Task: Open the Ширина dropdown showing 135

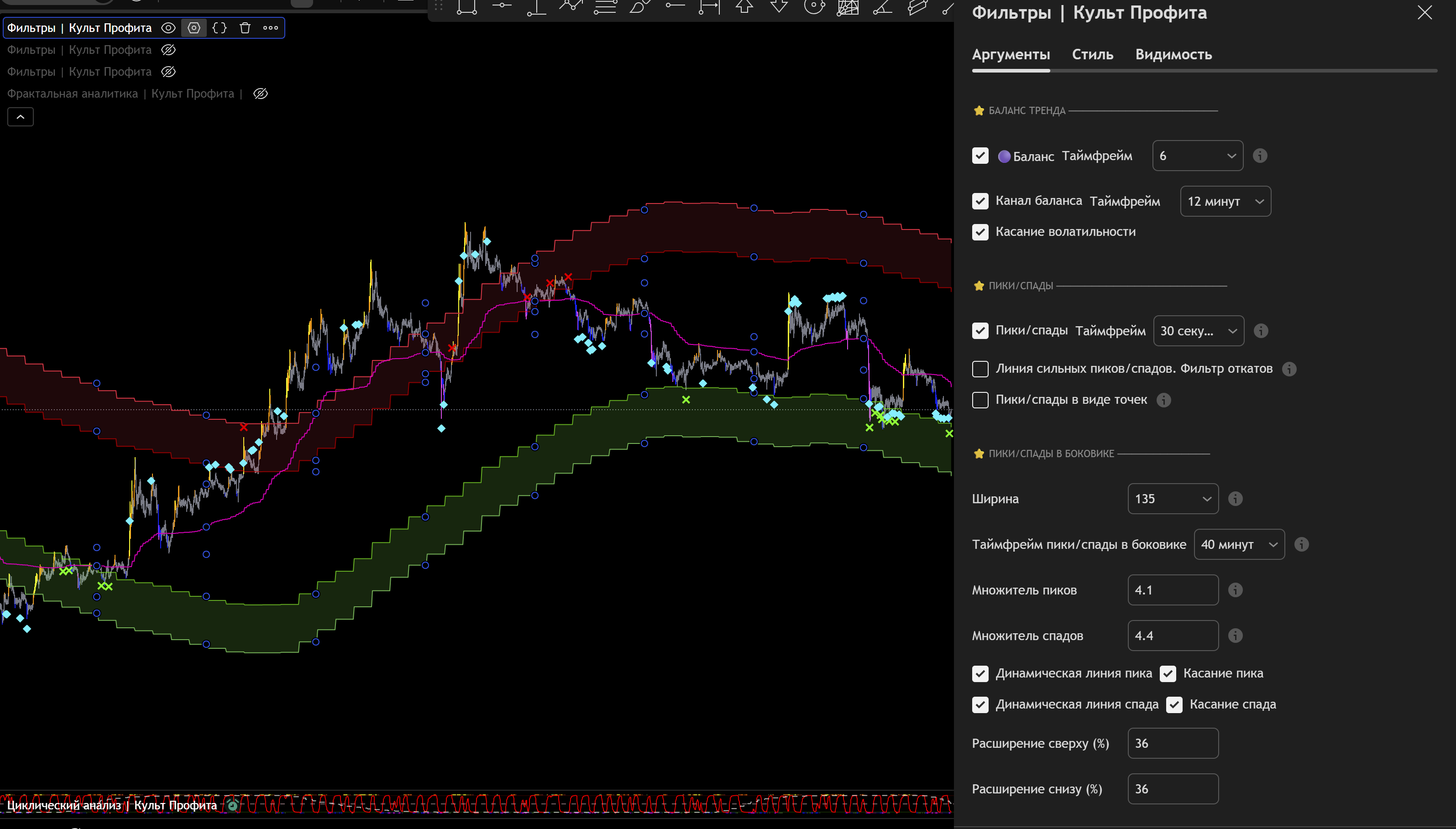Action: [x=1173, y=499]
